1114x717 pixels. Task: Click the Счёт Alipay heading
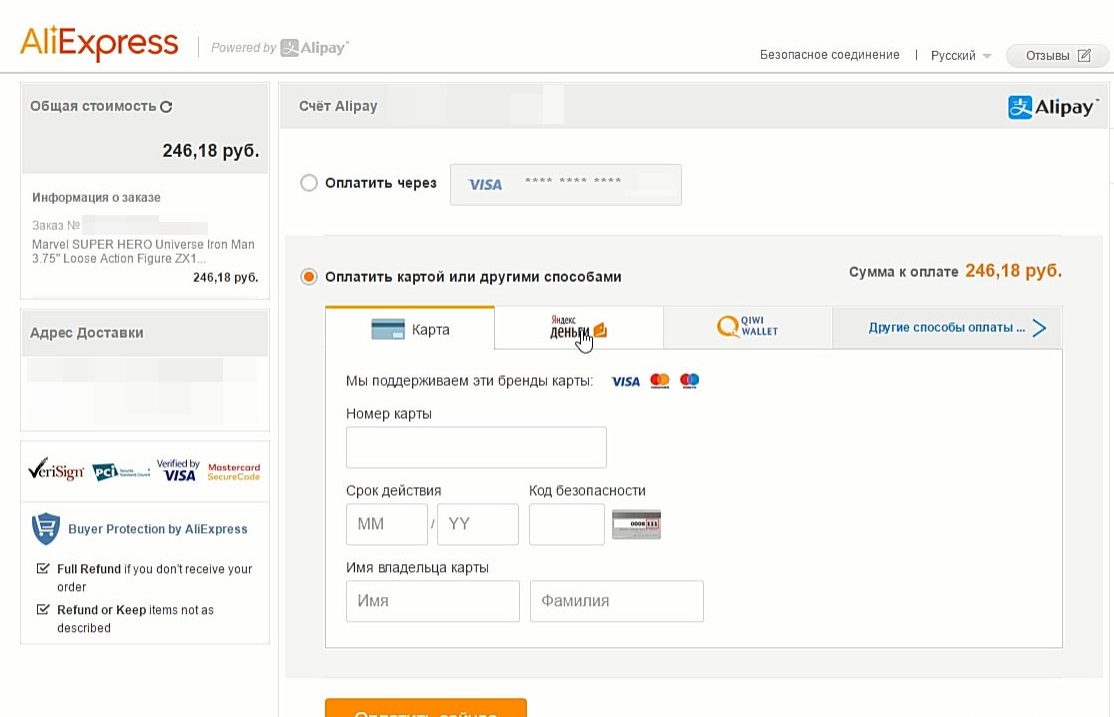(338, 106)
